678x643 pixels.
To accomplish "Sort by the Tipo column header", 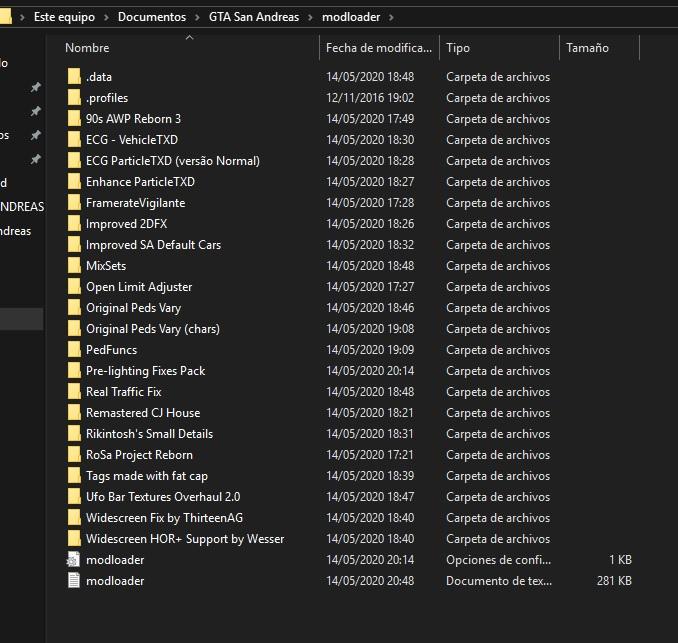I will 499,48.
